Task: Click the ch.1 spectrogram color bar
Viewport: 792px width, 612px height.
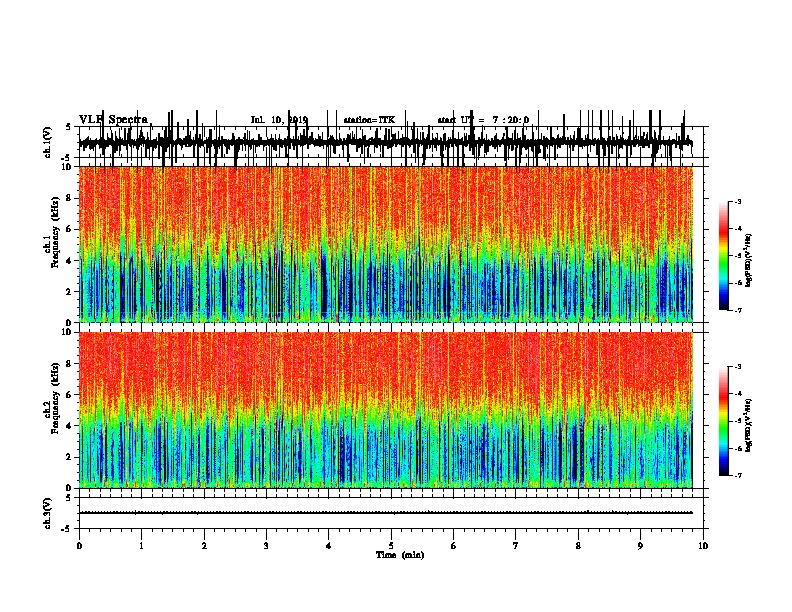Action: (x=723, y=256)
